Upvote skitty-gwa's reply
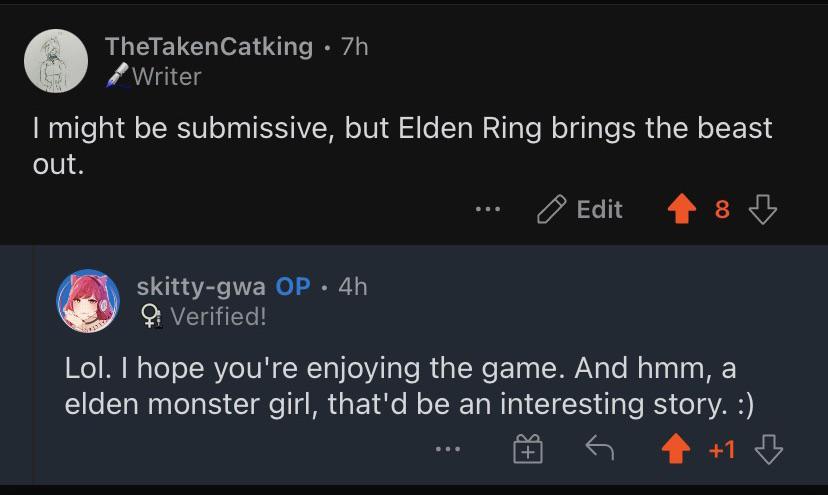Image resolution: width=828 pixels, height=495 pixels. click(677, 450)
